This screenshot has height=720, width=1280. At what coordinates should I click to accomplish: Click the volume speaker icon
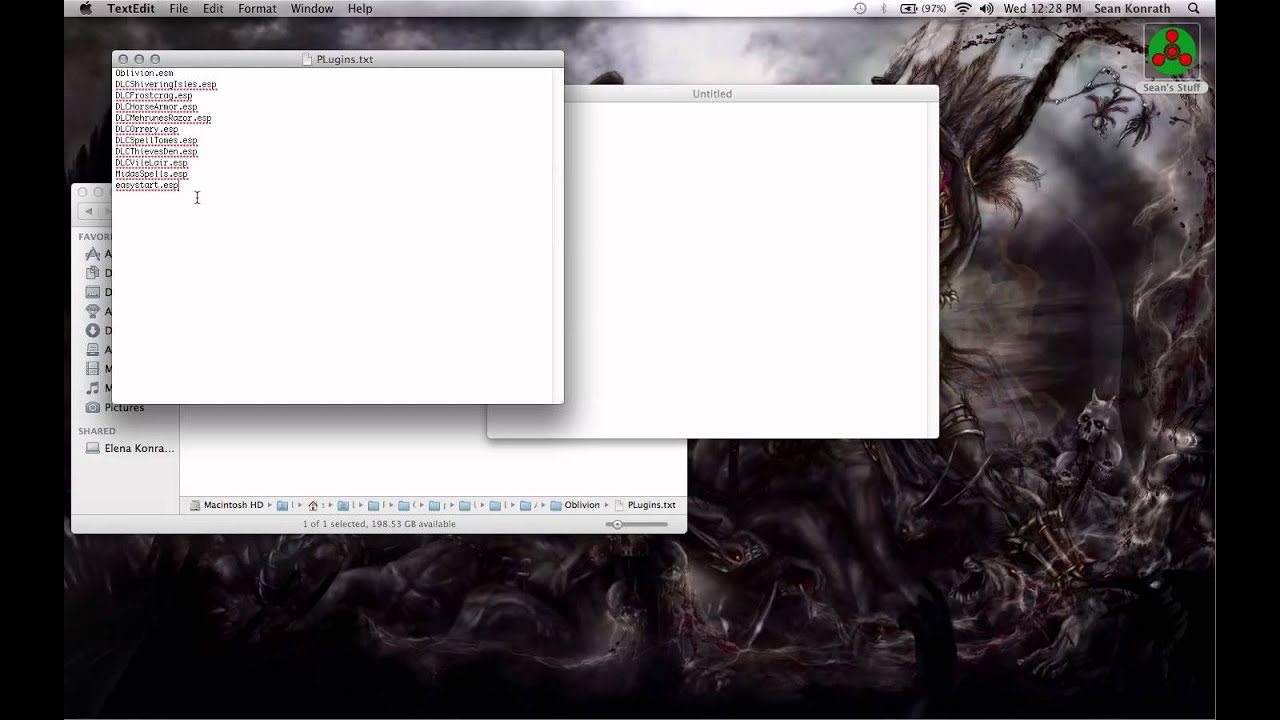[x=987, y=8]
